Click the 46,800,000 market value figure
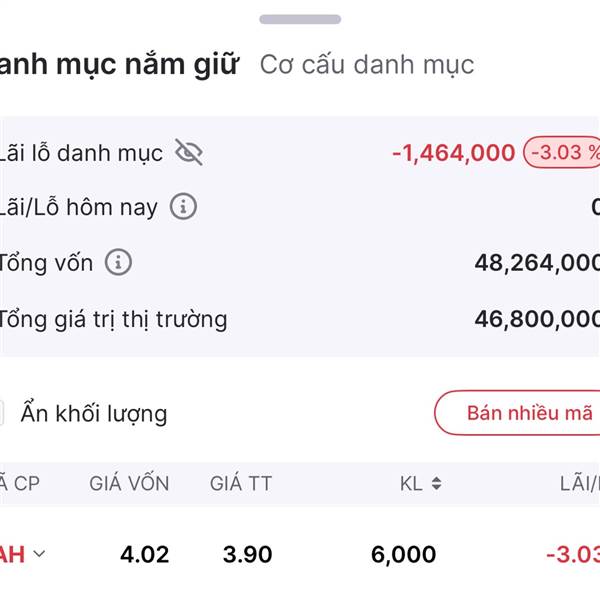Screen dimensions: 600x600 tap(536, 319)
